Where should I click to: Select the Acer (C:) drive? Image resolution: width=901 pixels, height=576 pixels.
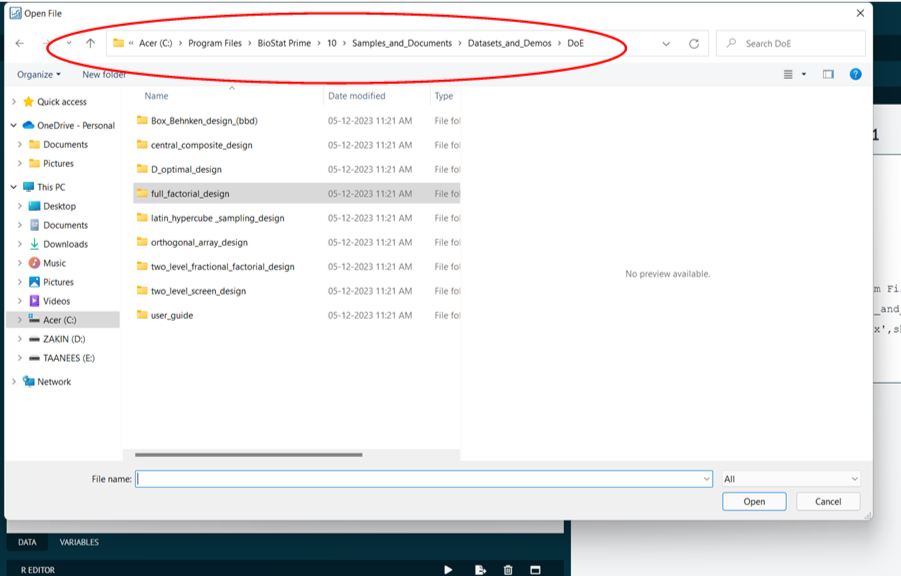(60, 320)
